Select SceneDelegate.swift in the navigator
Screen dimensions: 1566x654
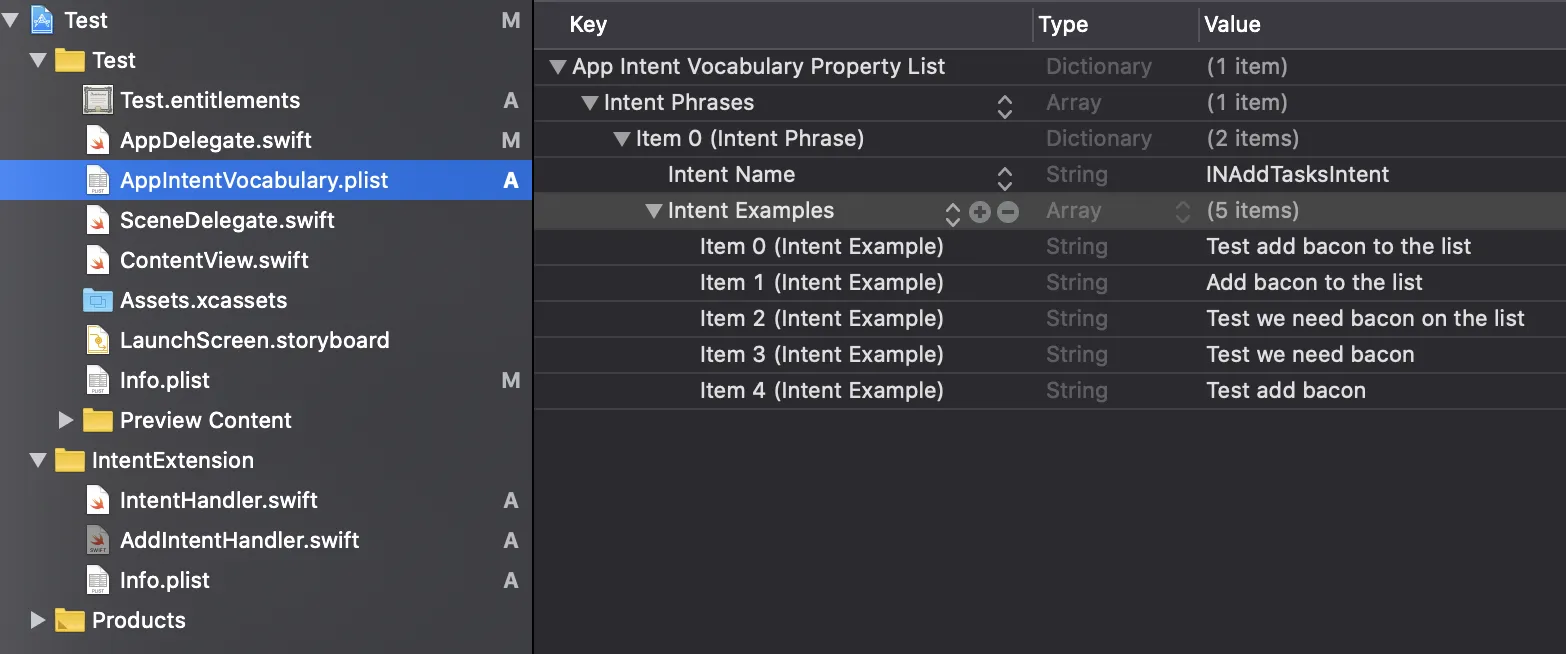click(x=227, y=220)
